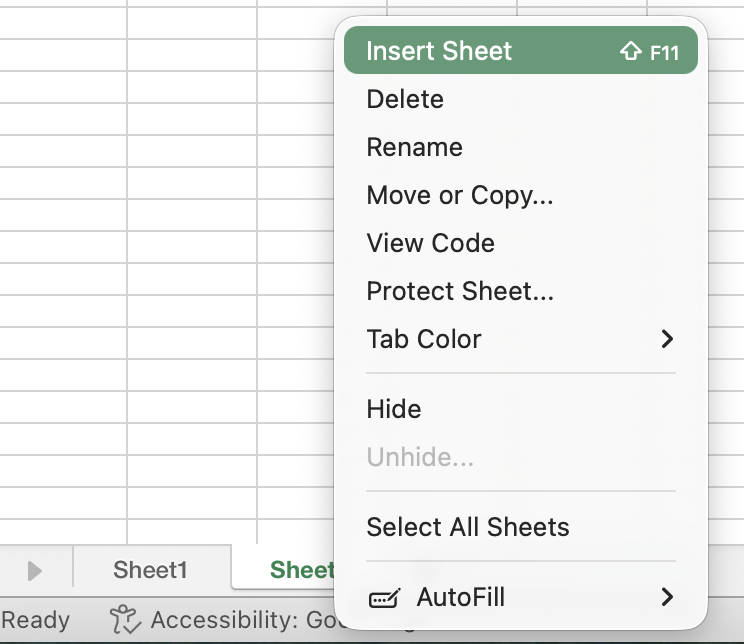Choose Insert Sheet from the context menu
Screen dimensions: 744x644
pos(439,51)
